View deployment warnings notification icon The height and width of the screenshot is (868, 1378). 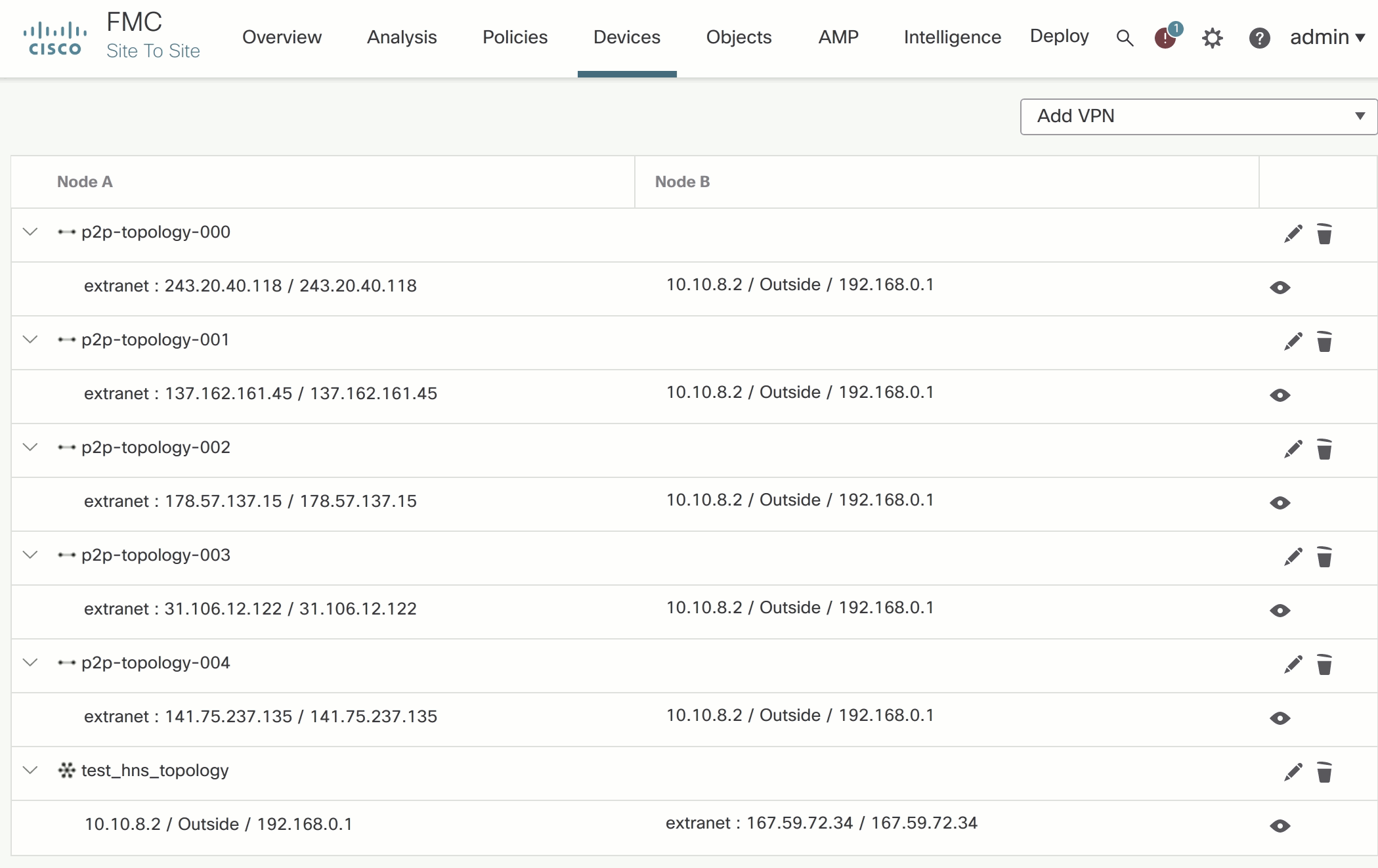click(x=1167, y=38)
